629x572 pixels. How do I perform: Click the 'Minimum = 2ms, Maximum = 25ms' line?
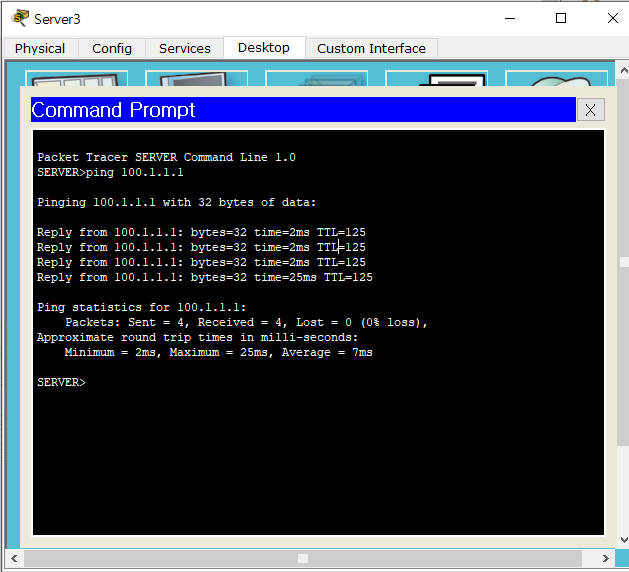pyautogui.click(x=219, y=352)
